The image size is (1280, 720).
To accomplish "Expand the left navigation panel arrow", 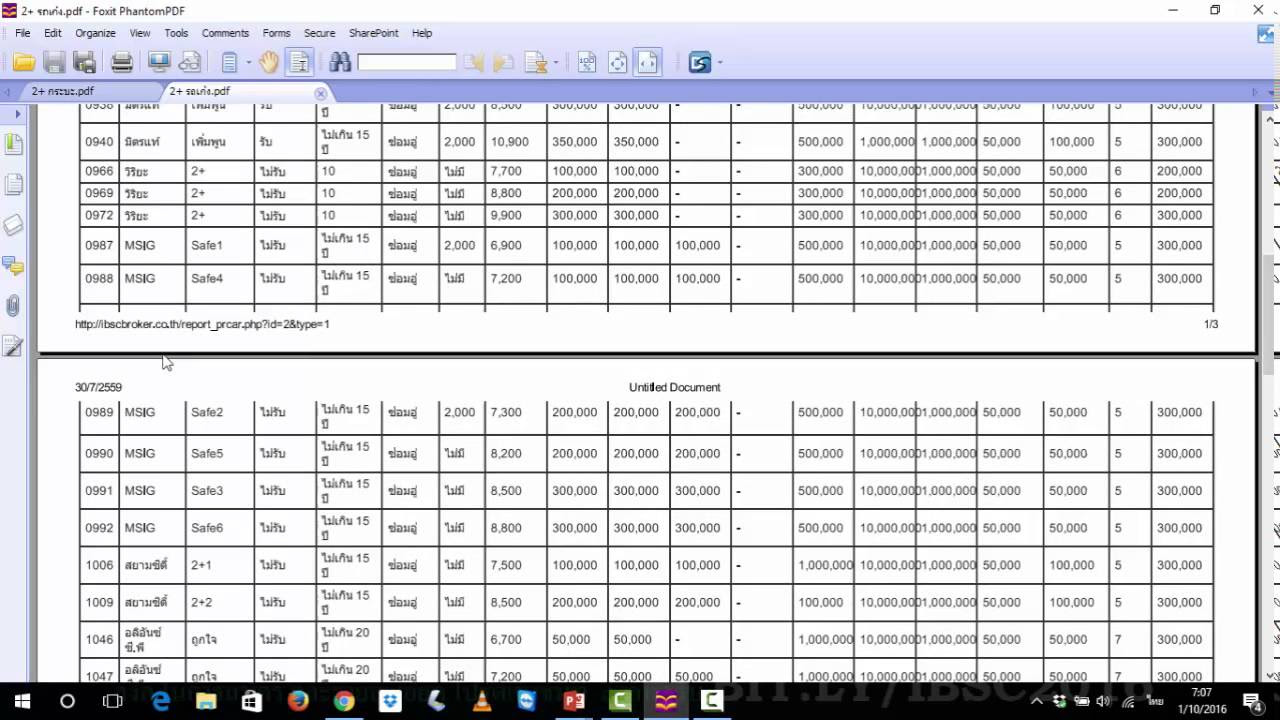I will tap(17, 114).
